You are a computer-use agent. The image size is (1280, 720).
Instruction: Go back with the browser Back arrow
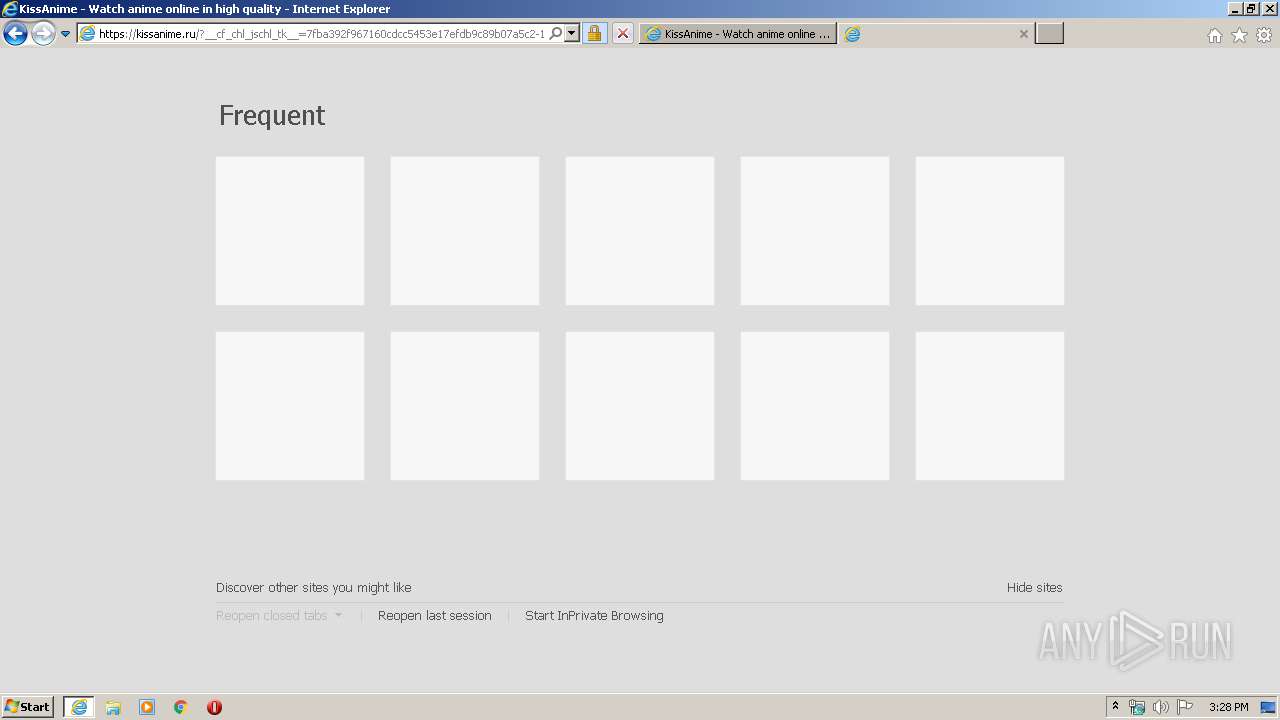[15, 34]
